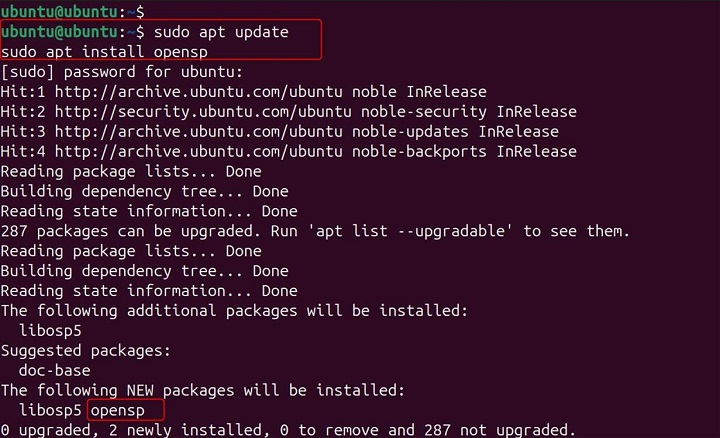Click 'The following NEW packages will be installed' line

coord(208,390)
